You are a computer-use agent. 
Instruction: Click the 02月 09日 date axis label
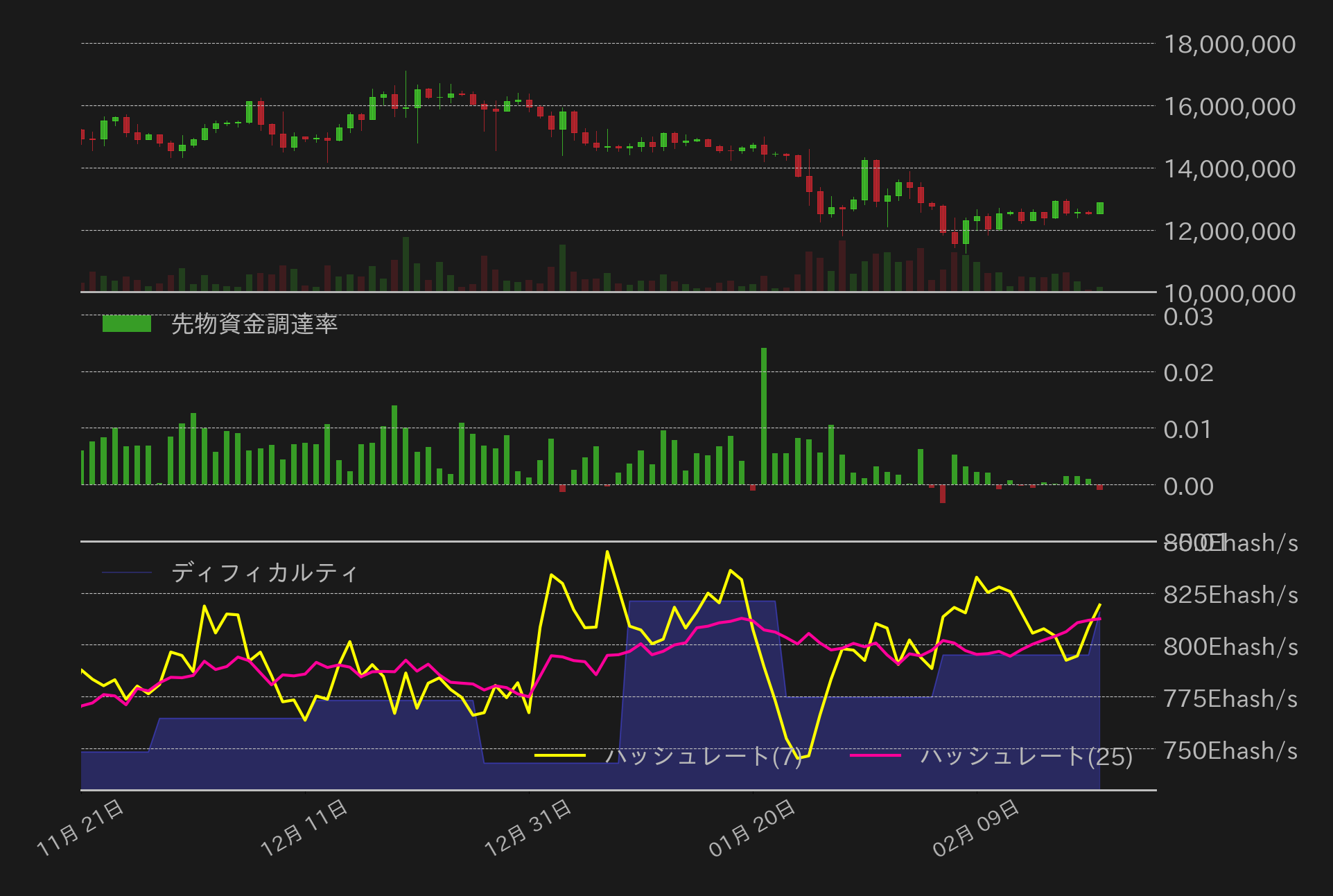[976, 827]
